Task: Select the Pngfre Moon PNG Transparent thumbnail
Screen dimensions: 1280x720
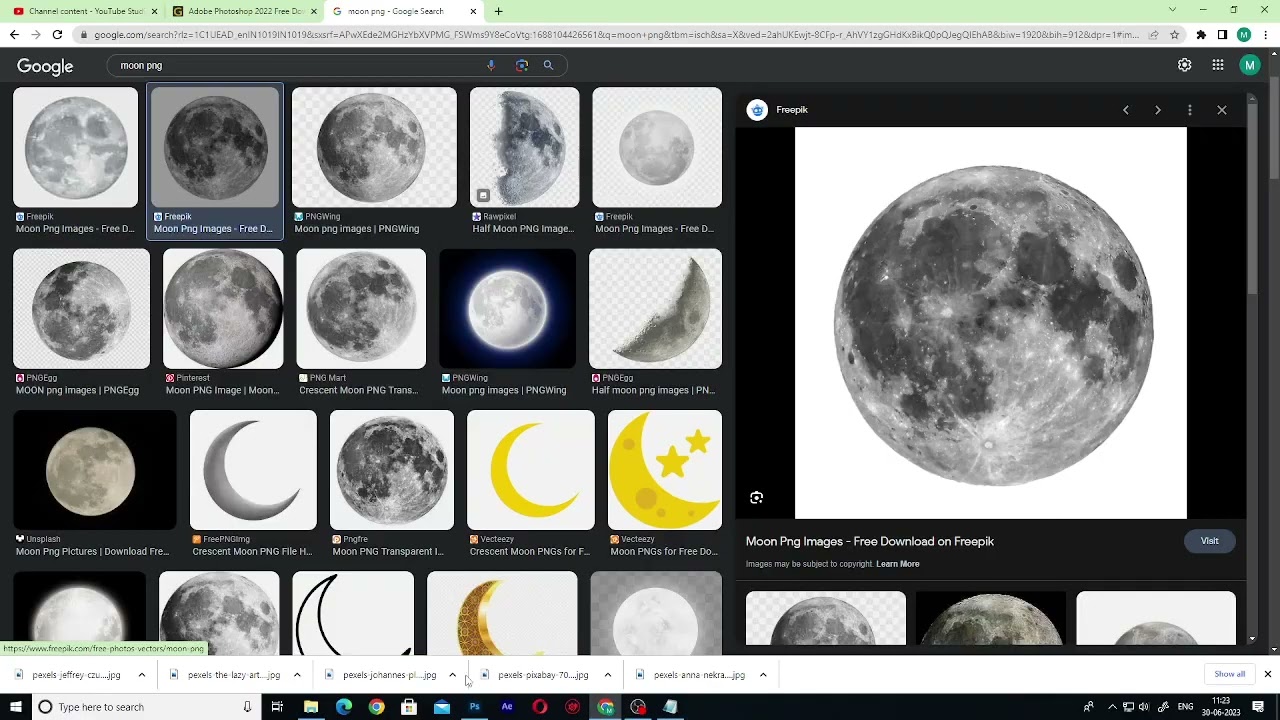Action: (392, 470)
